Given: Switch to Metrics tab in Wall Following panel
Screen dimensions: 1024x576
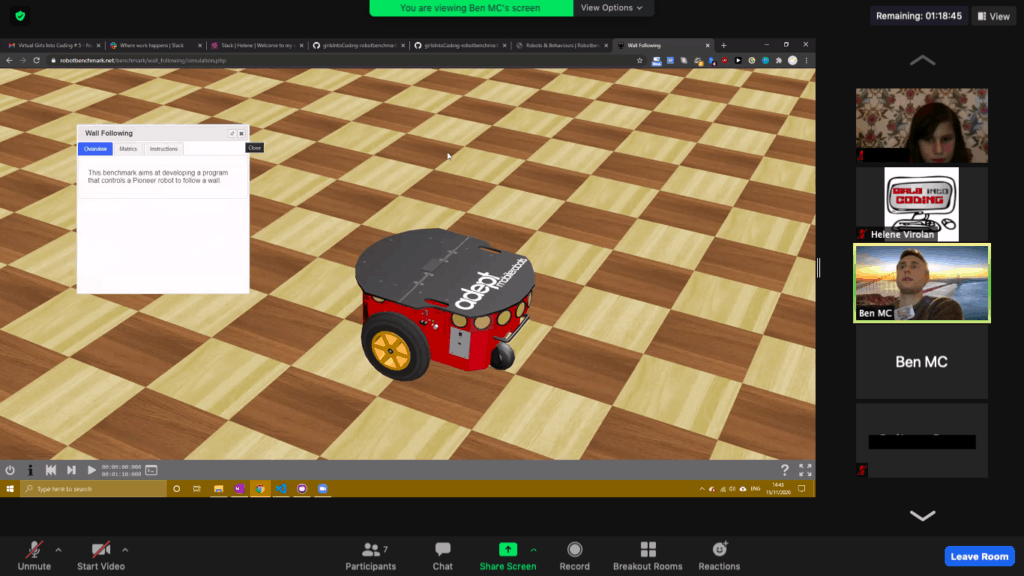Looking at the screenshot, I should (x=128, y=149).
